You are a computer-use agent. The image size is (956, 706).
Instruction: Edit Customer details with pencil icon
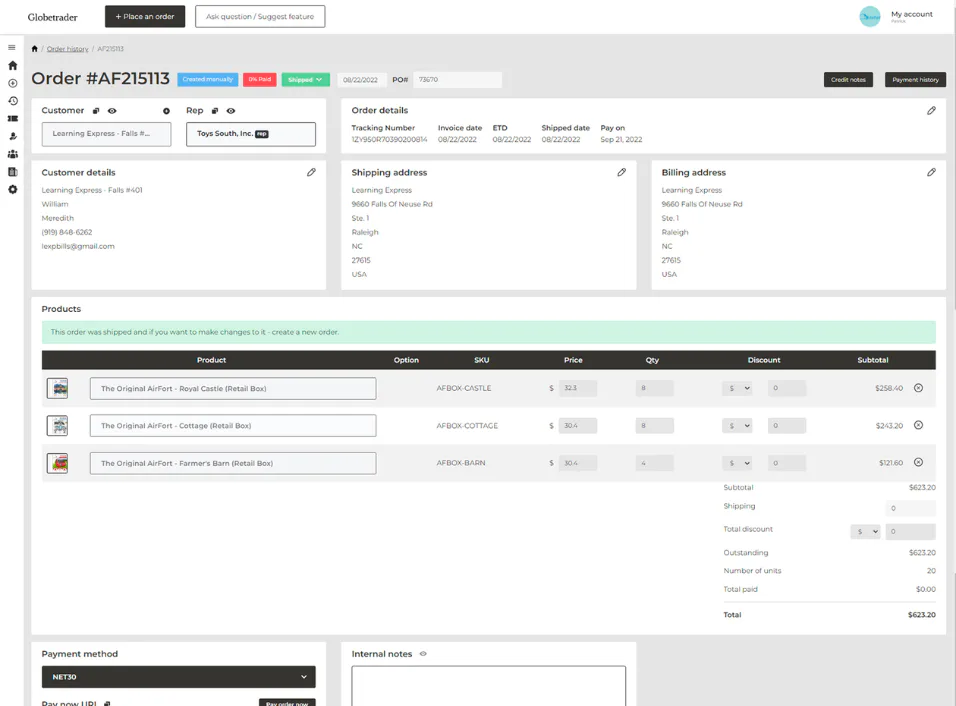[311, 173]
